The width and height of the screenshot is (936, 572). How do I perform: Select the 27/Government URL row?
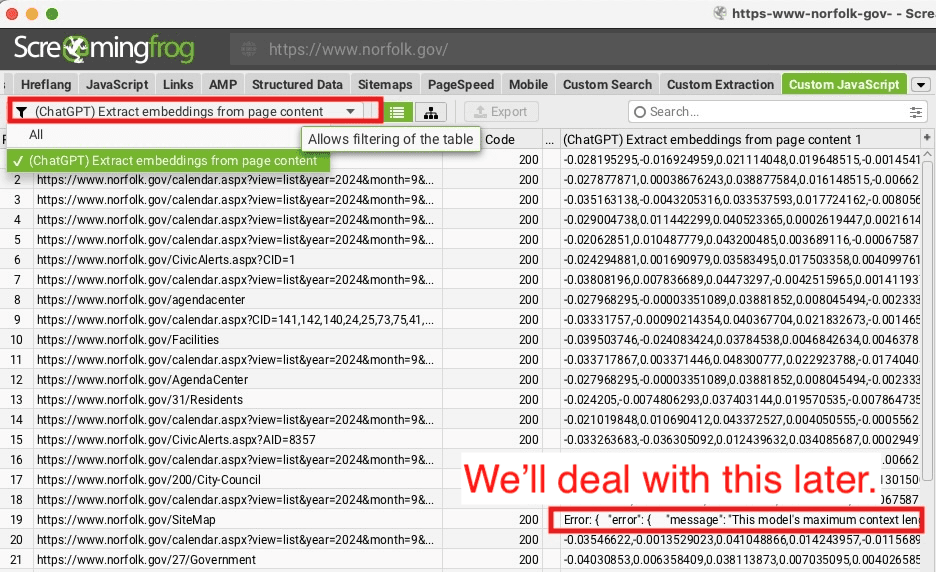tap(238, 559)
